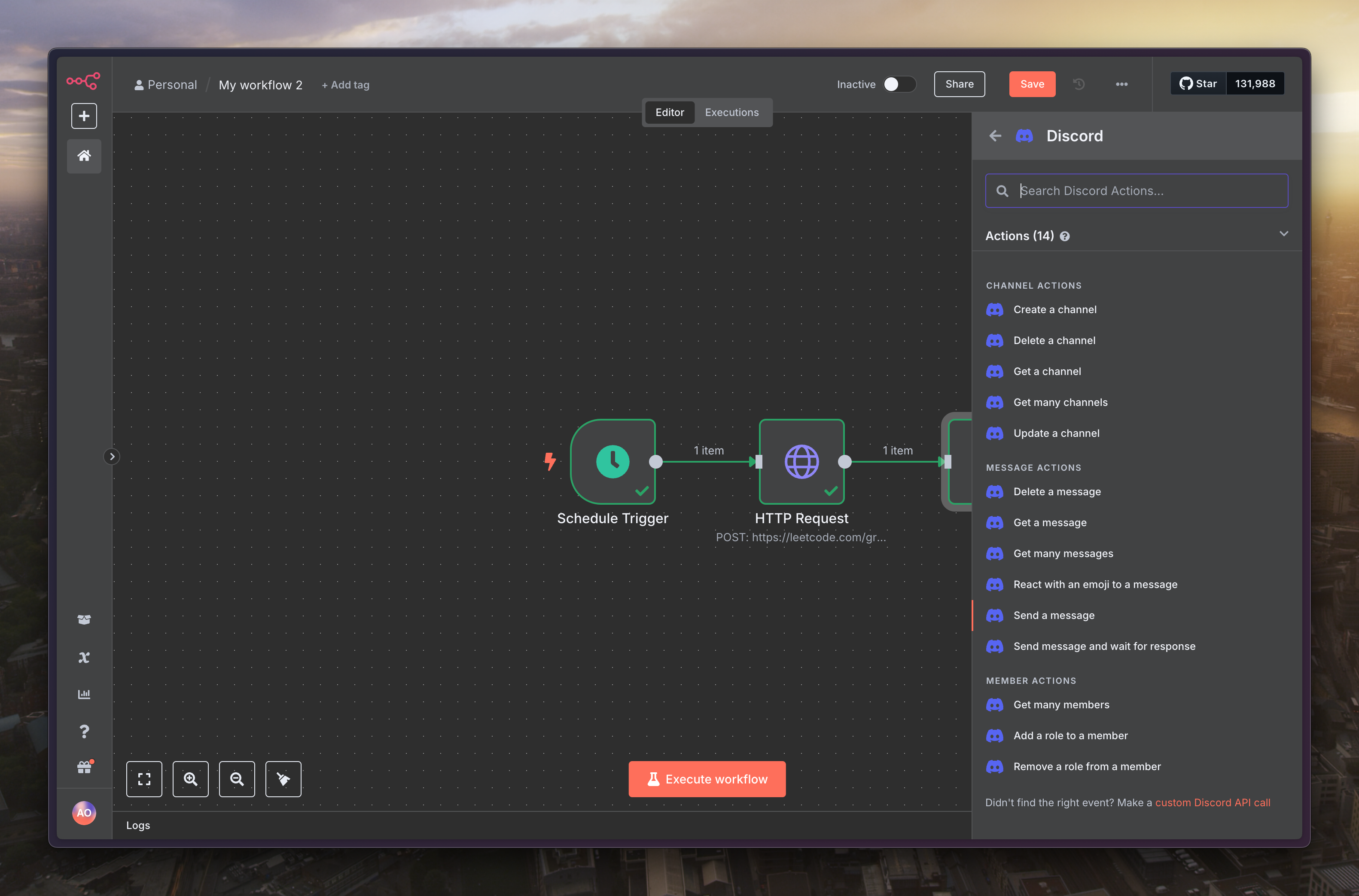Collapse the Actions (14) section chevron
The height and width of the screenshot is (896, 1359).
point(1283,234)
